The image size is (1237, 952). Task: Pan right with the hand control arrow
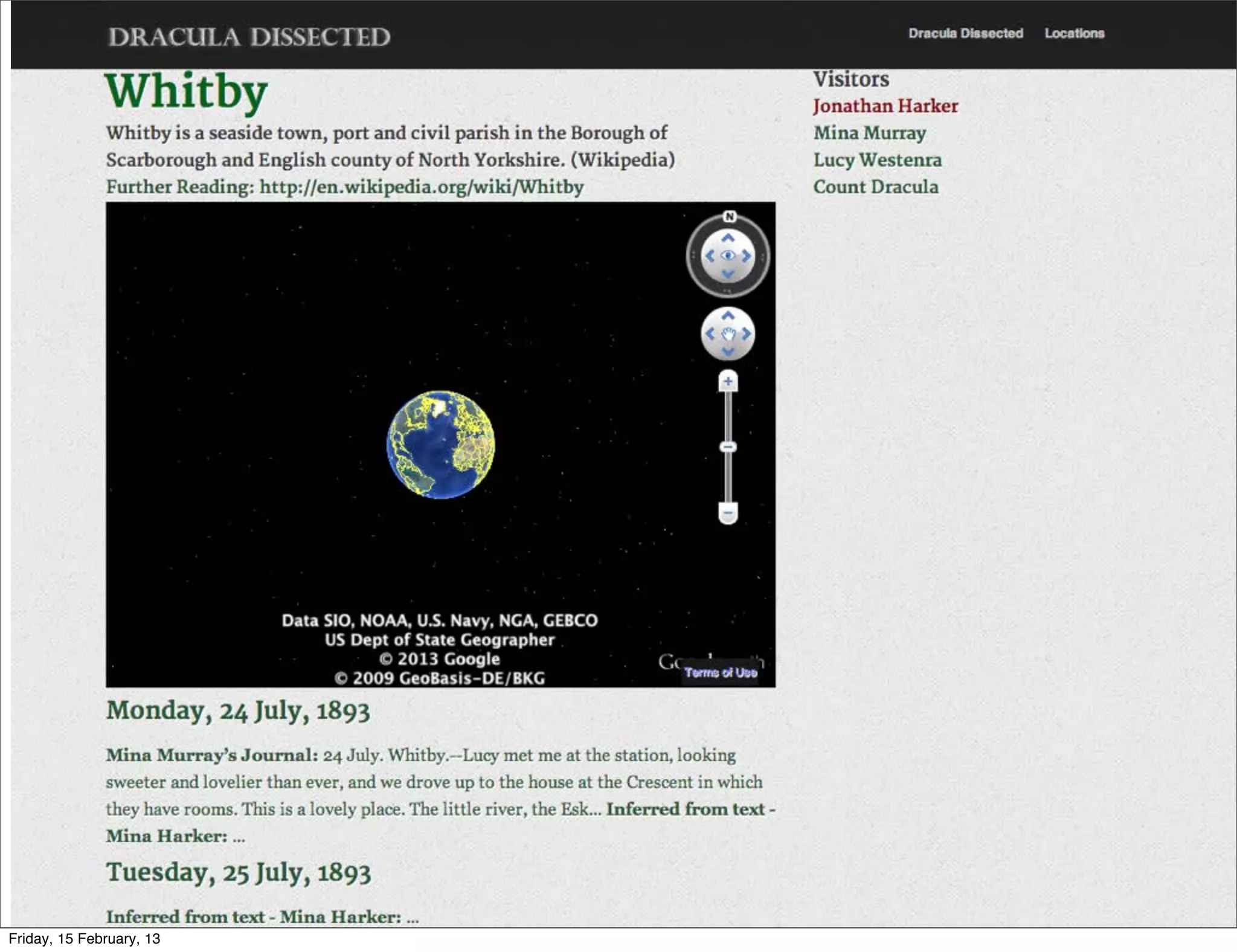coord(747,333)
